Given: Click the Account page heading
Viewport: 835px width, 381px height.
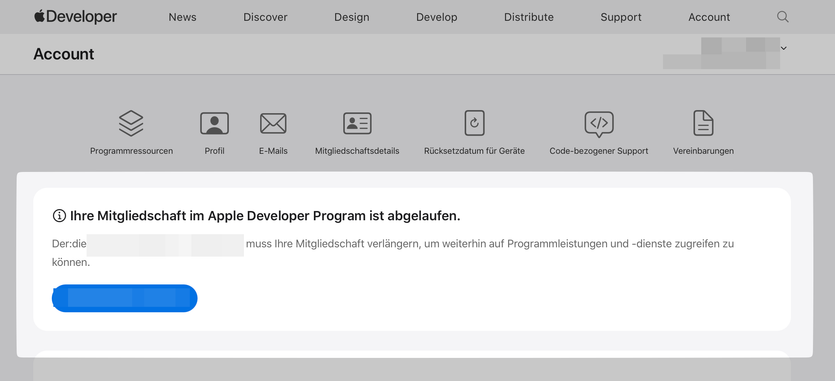Looking at the screenshot, I should coord(64,54).
